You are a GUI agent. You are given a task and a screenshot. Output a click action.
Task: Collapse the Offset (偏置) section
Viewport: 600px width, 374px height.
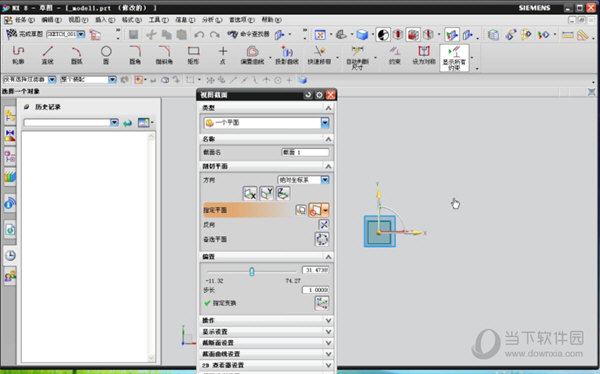pyautogui.click(x=328, y=256)
